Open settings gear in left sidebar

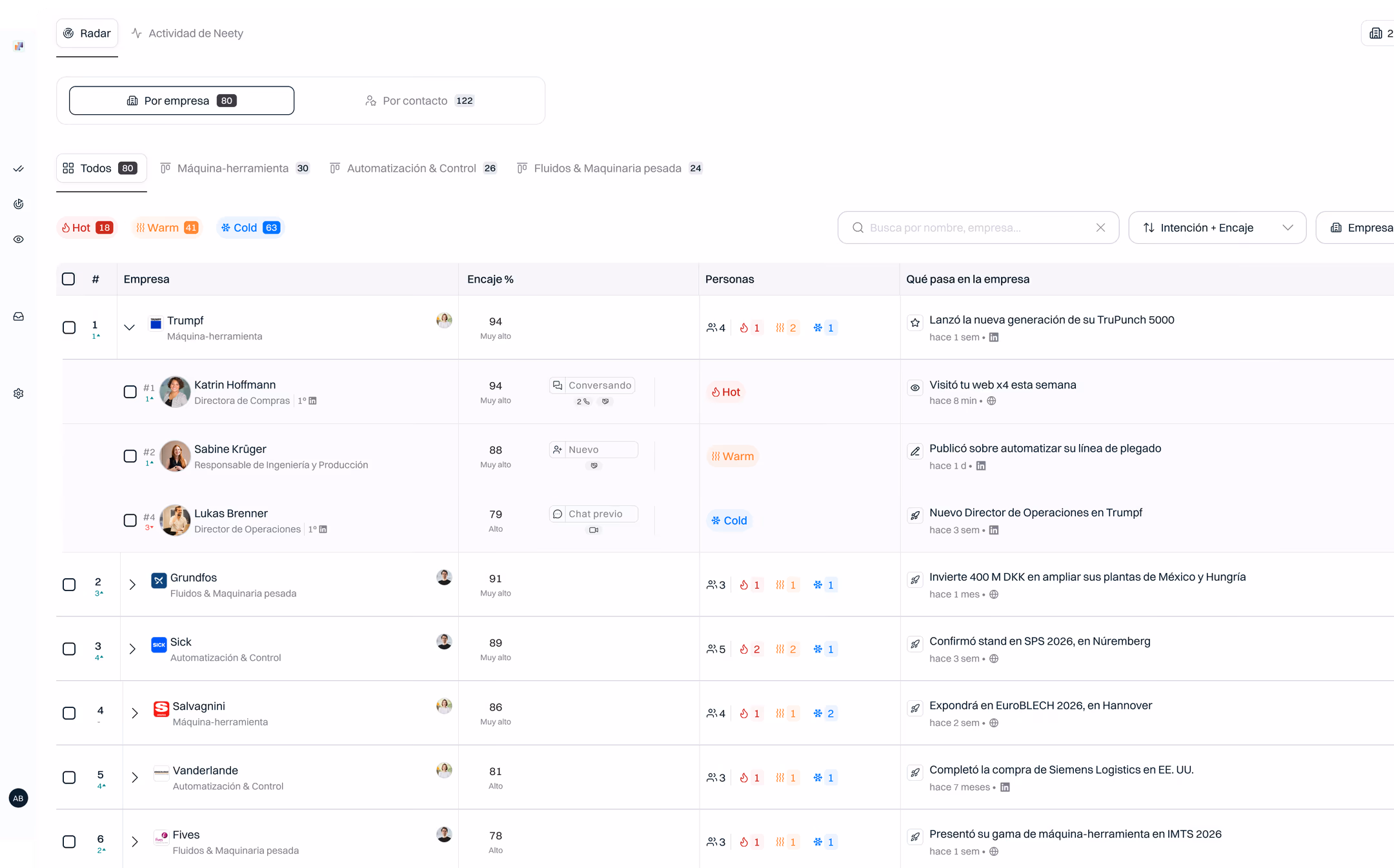tap(19, 394)
